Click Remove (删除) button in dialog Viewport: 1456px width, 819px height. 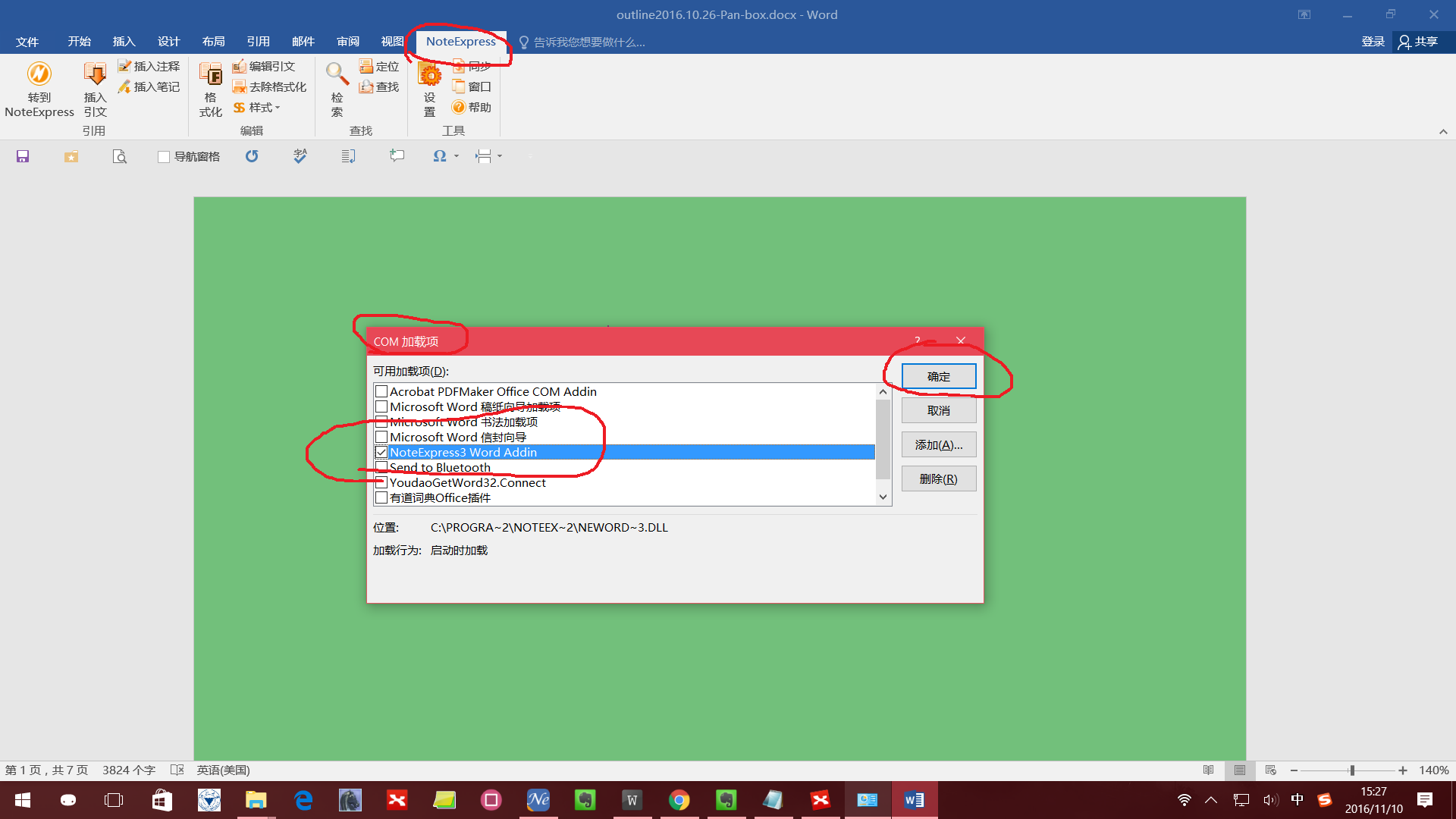click(939, 479)
